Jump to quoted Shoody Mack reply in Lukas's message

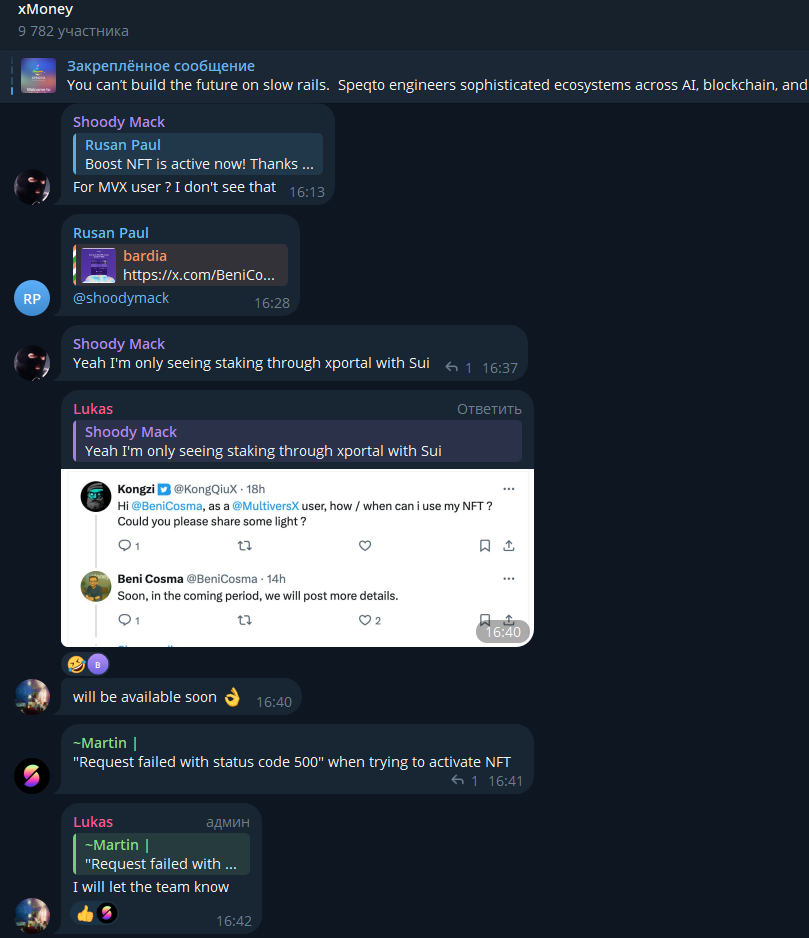297,441
